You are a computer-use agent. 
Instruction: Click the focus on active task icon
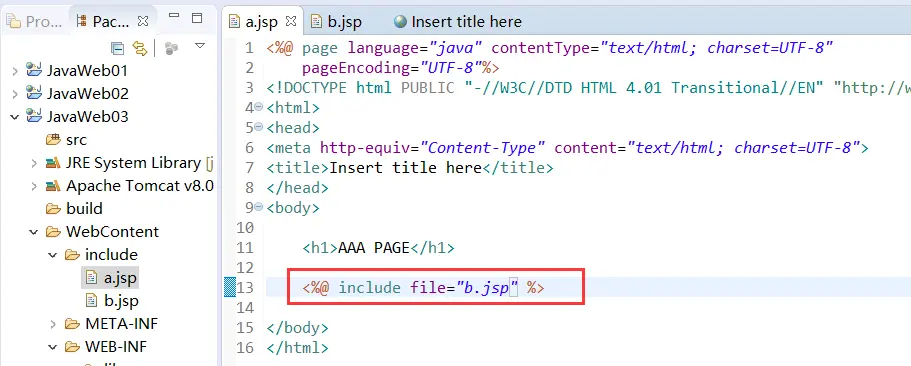[171, 48]
